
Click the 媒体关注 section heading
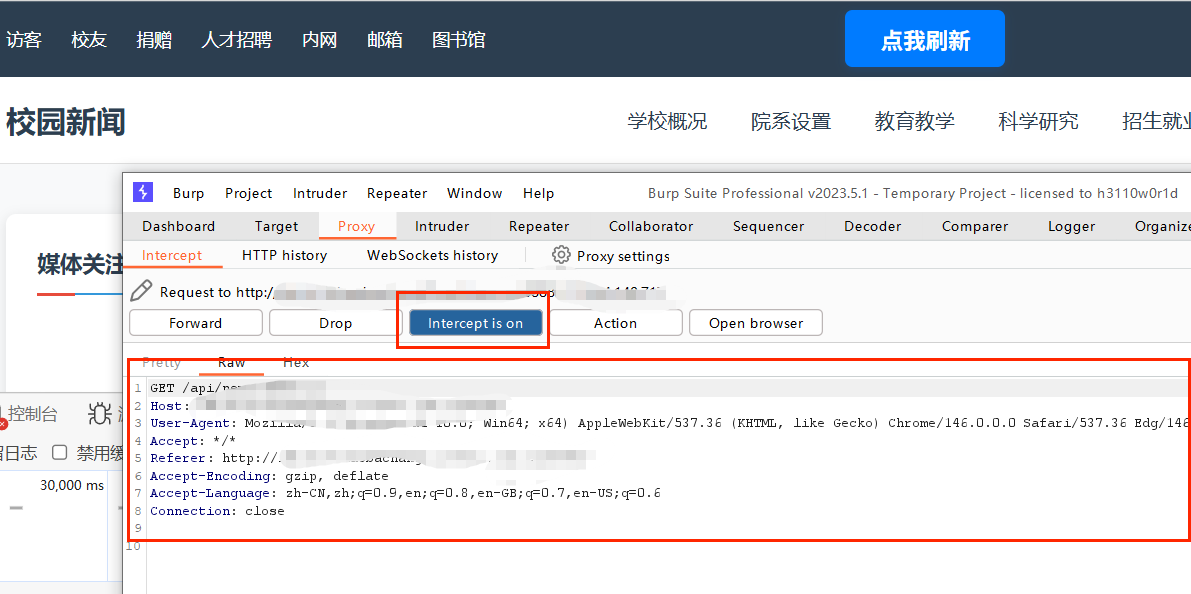(x=79, y=264)
